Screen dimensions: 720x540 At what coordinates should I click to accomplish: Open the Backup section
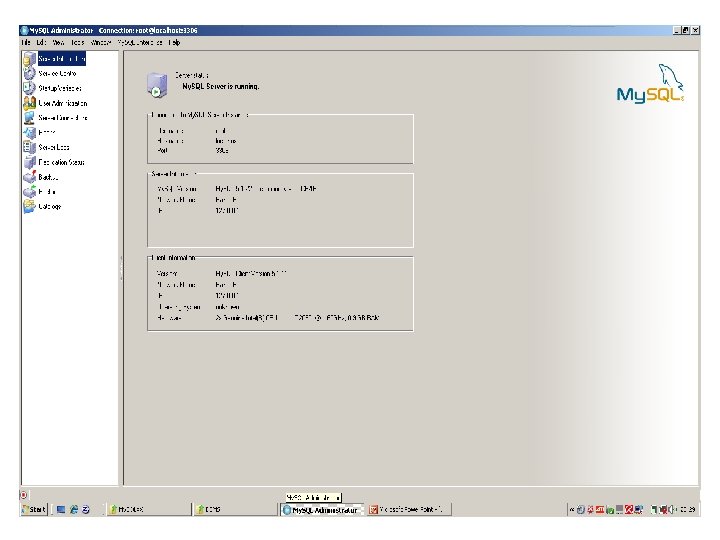pos(41,177)
